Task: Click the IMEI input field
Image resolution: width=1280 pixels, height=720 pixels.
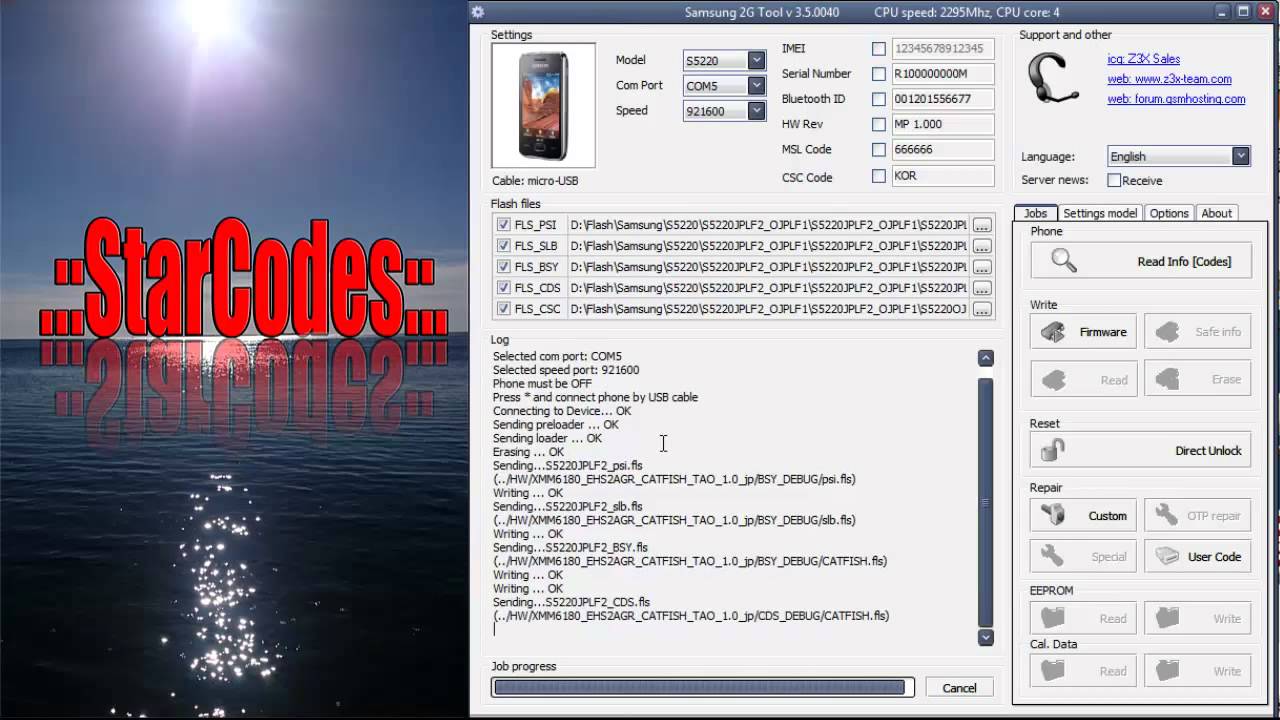Action: (x=942, y=49)
